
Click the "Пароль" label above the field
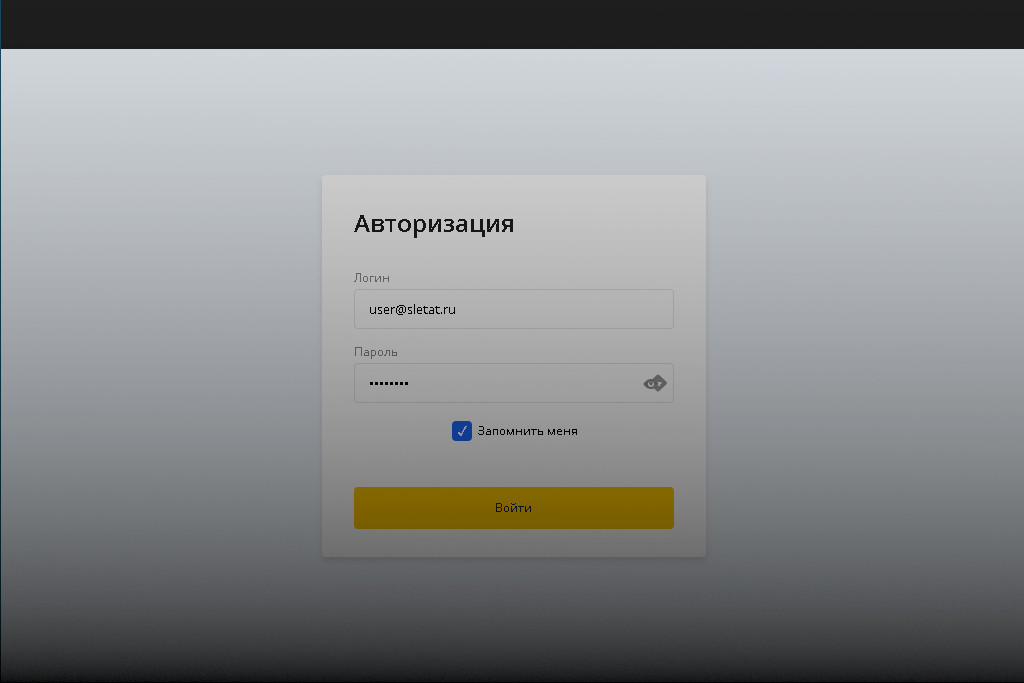pos(376,352)
